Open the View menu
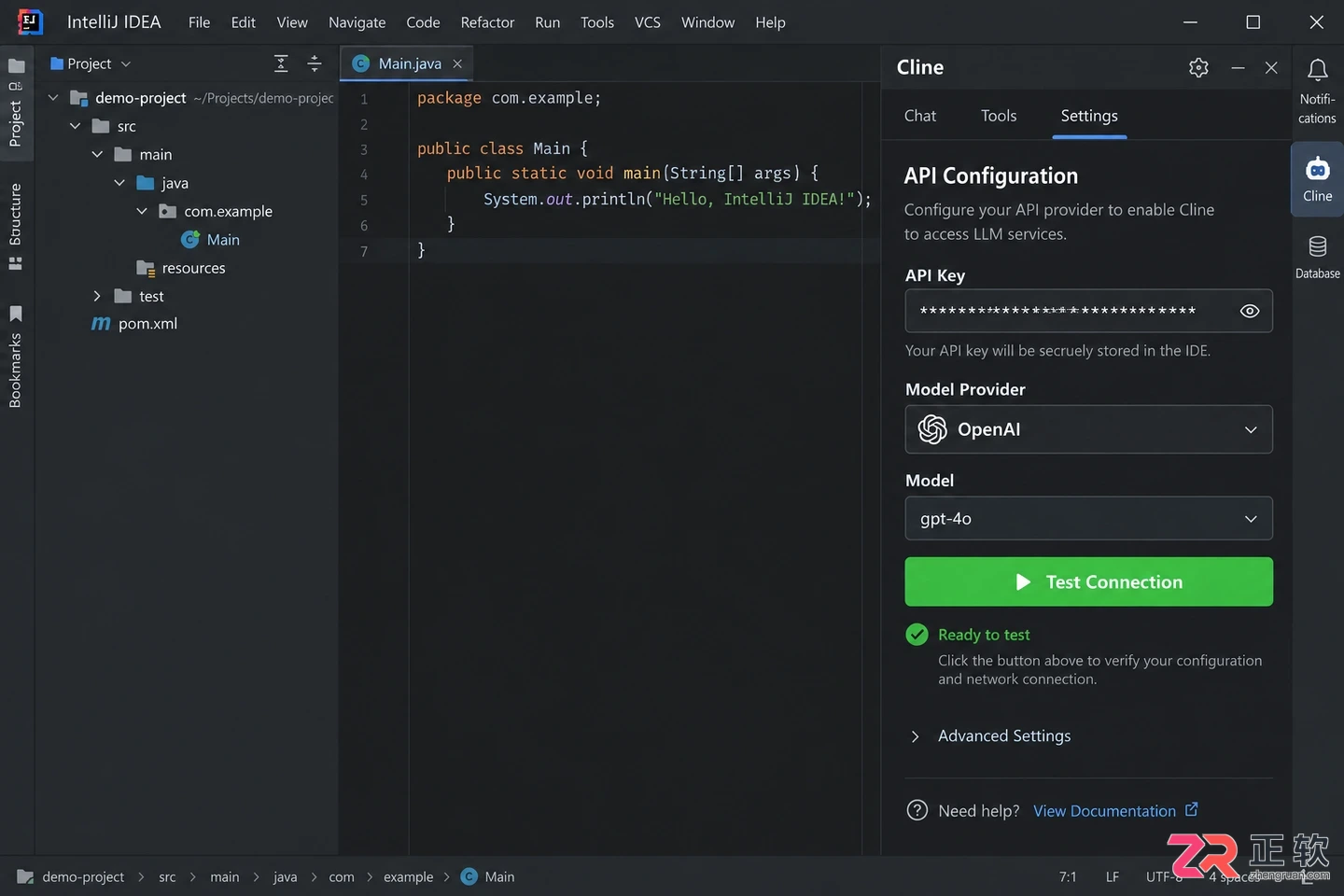Viewport: 1344px width, 896px height. coord(292,22)
